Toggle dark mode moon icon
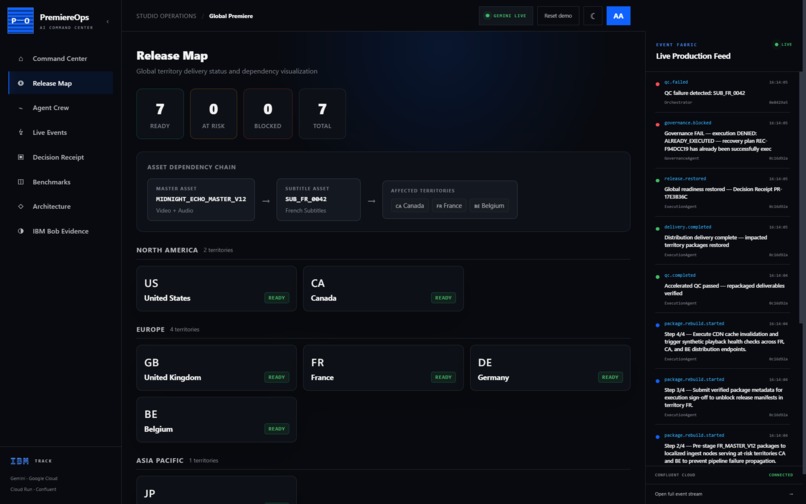This screenshot has width=806, height=504. point(593,16)
